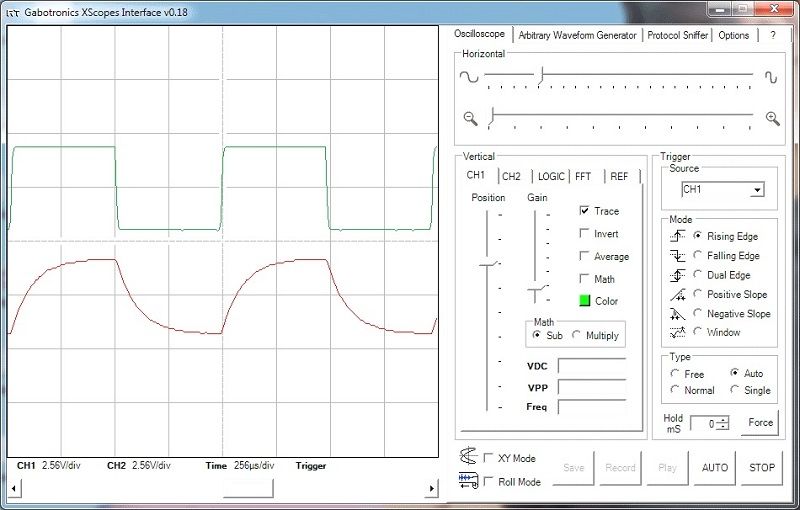The width and height of the screenshot is (800, 510).
Task: Click the Force trigger button
Action: (760, 422)
